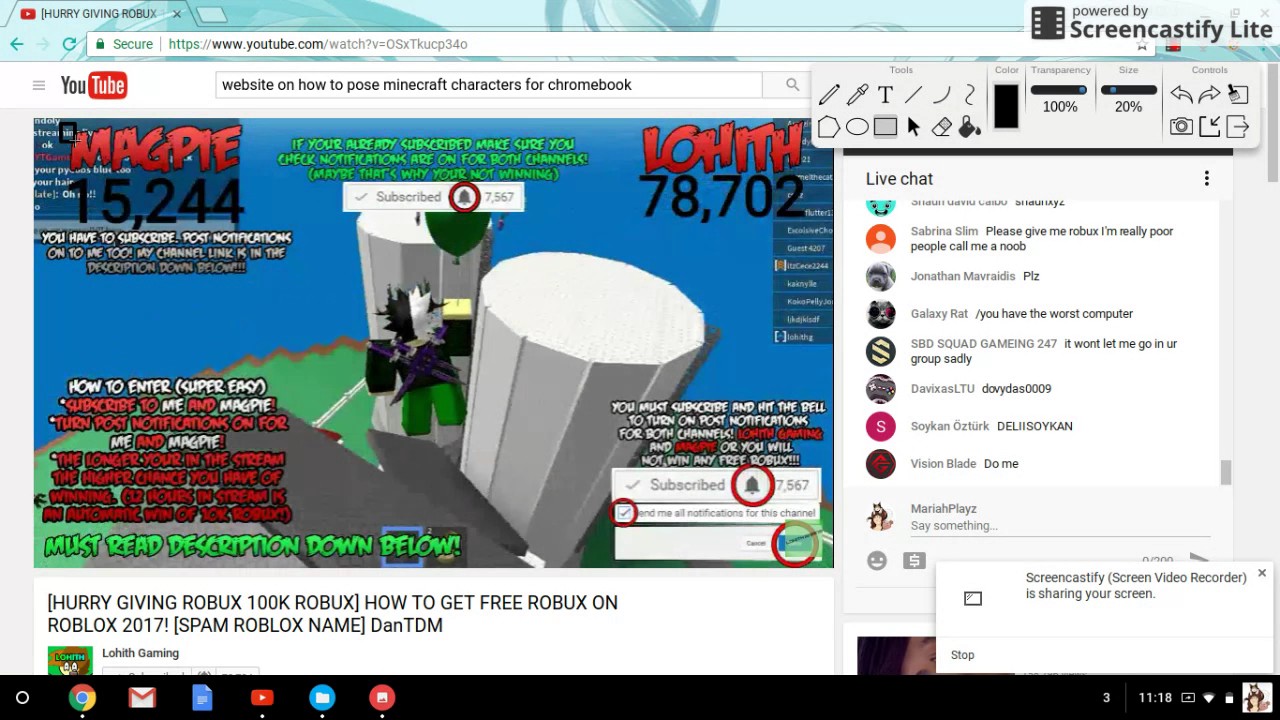
Task: Select the Pencil drawing tool
Action: (829, 95)
